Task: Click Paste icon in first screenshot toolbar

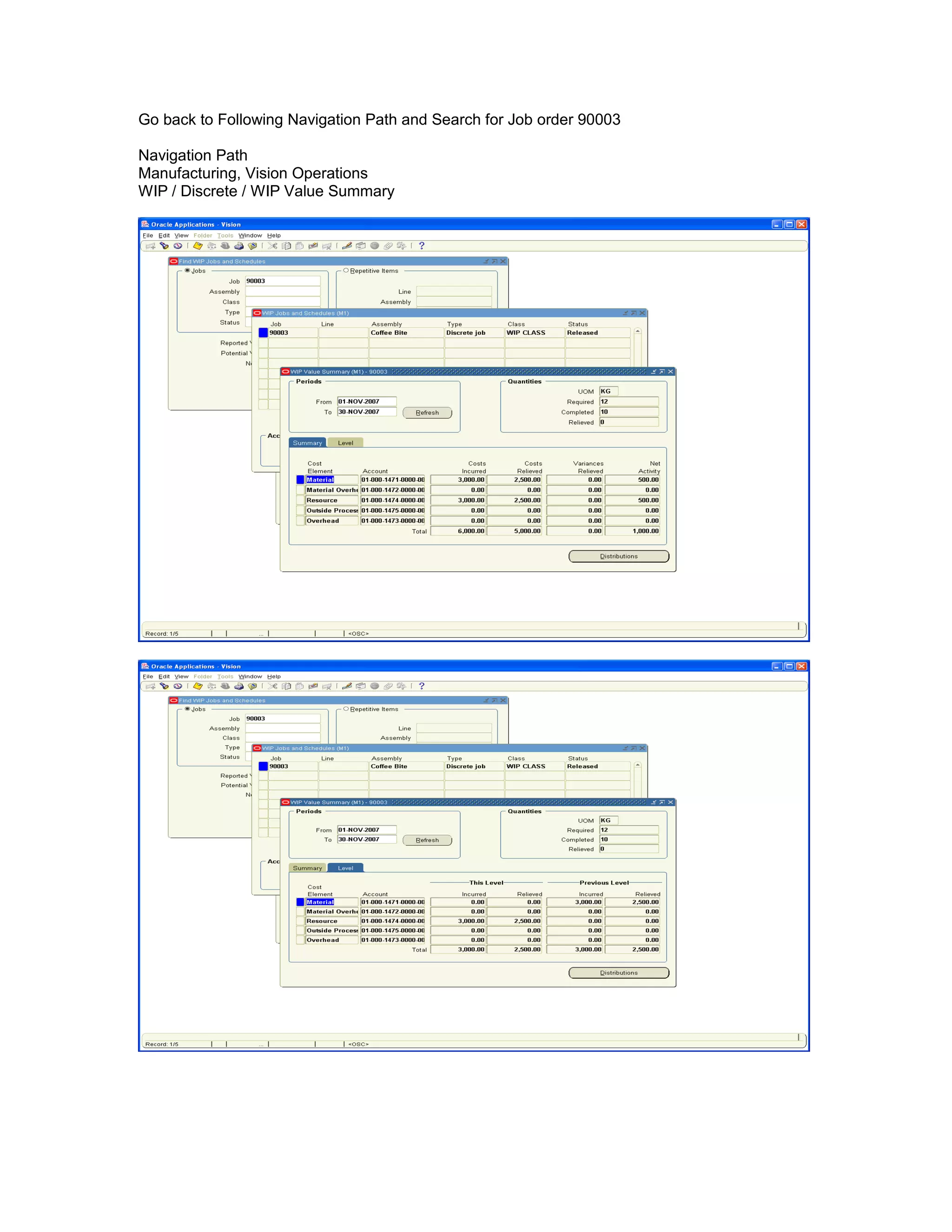Action: 299,246
